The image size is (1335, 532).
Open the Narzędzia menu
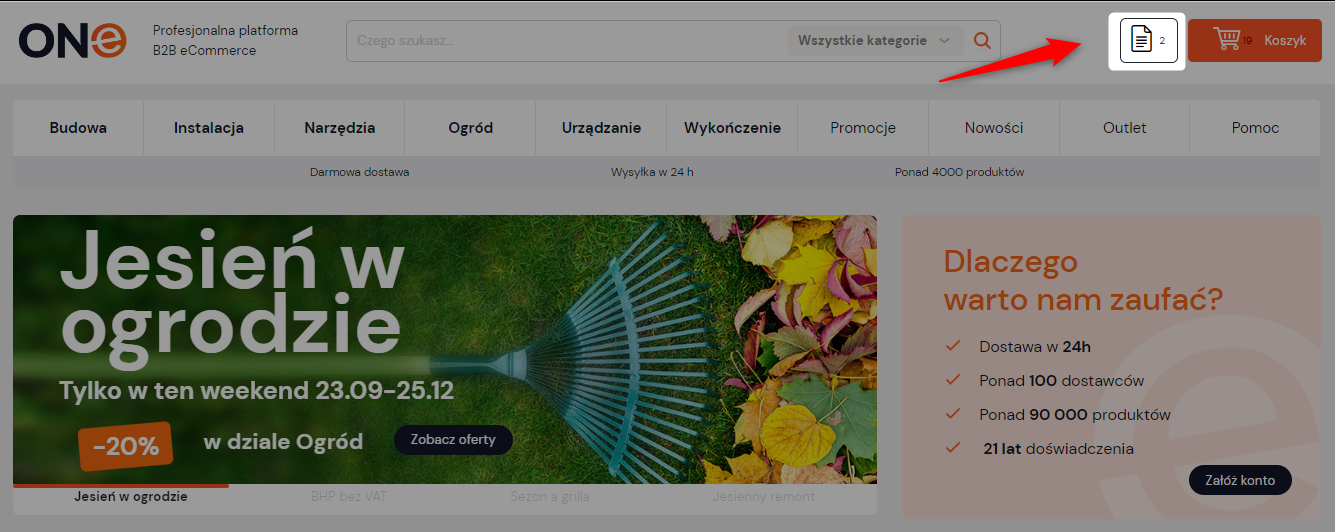[x=340, y=128]
